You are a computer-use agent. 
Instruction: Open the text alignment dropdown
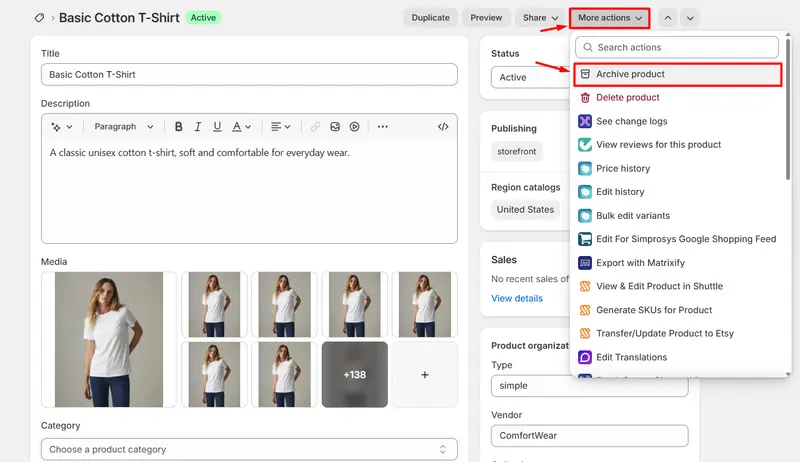(280, 126)
